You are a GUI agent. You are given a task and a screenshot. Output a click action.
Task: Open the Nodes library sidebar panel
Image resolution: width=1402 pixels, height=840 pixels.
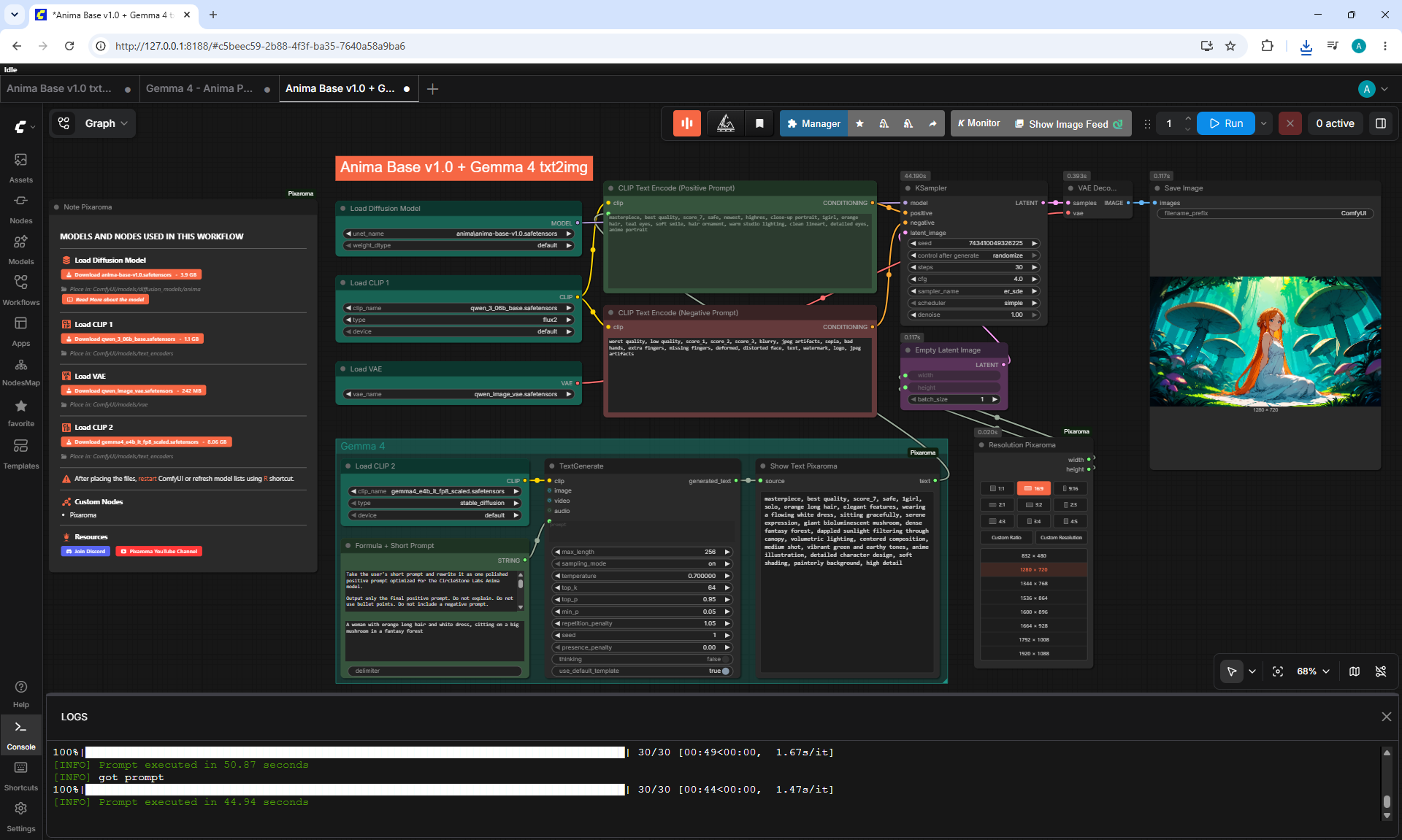21,208
